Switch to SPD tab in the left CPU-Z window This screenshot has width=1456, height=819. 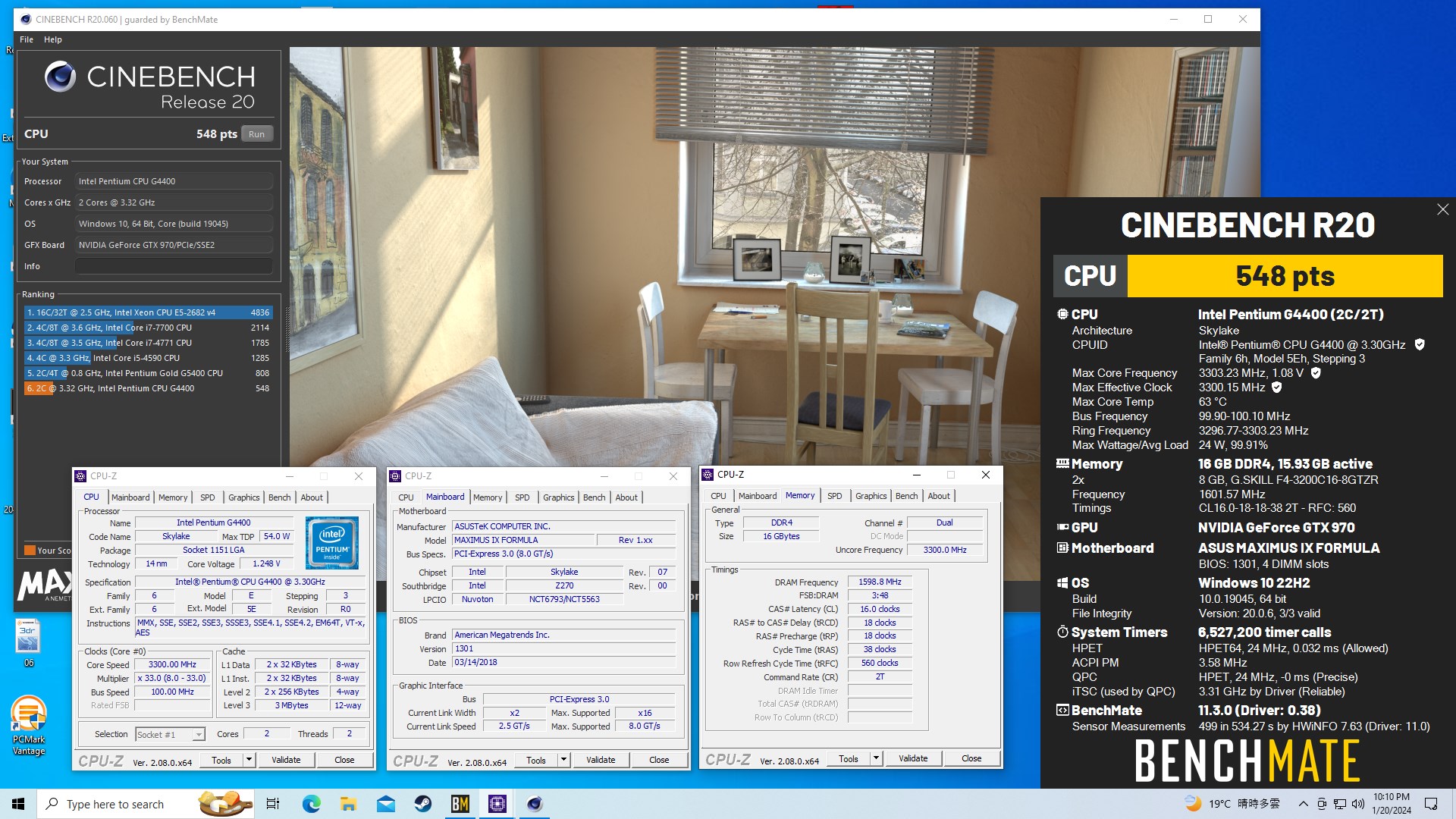(208, 497)
